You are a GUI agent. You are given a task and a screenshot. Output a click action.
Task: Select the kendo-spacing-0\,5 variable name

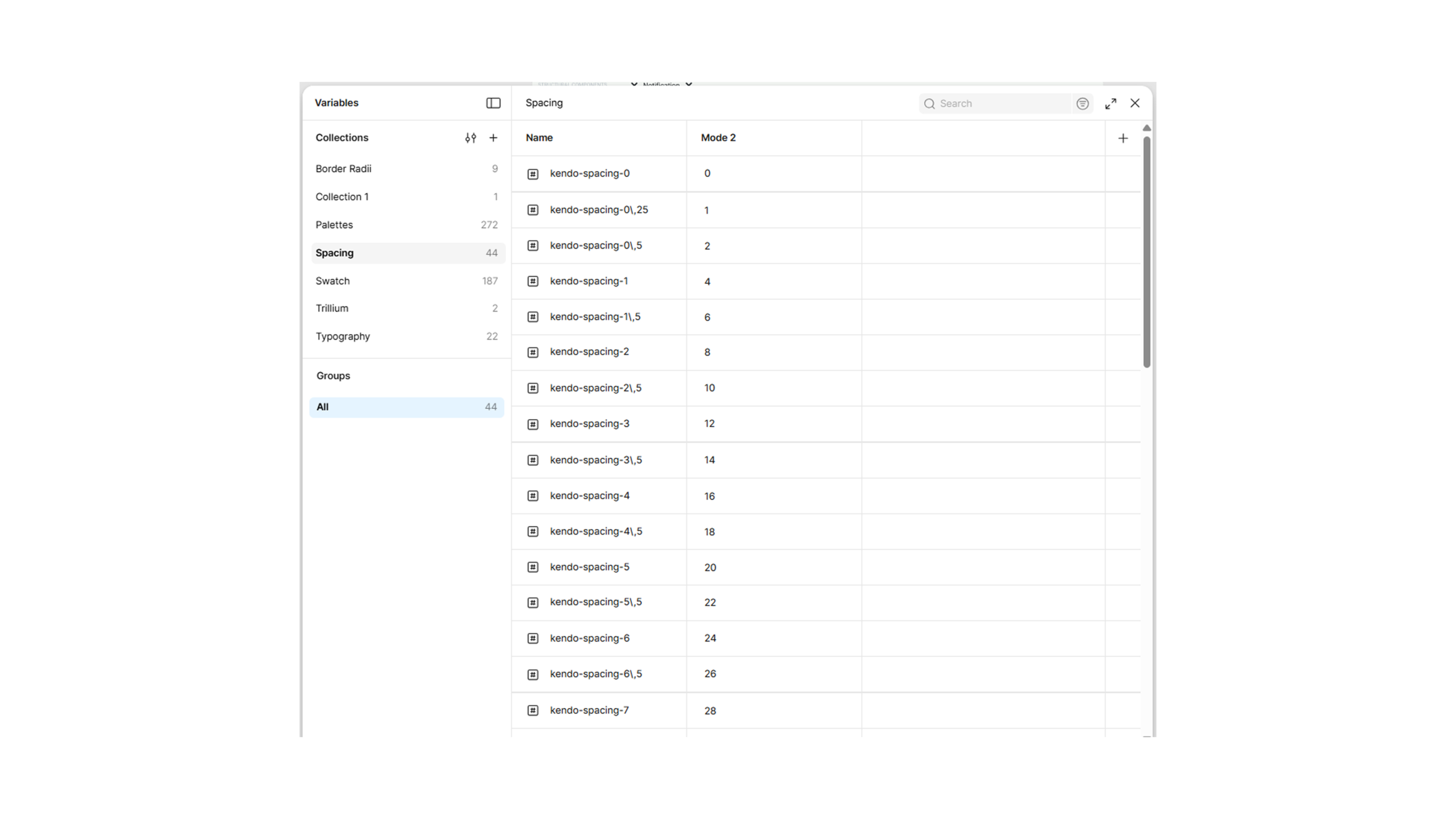click(x=595, y=245)
